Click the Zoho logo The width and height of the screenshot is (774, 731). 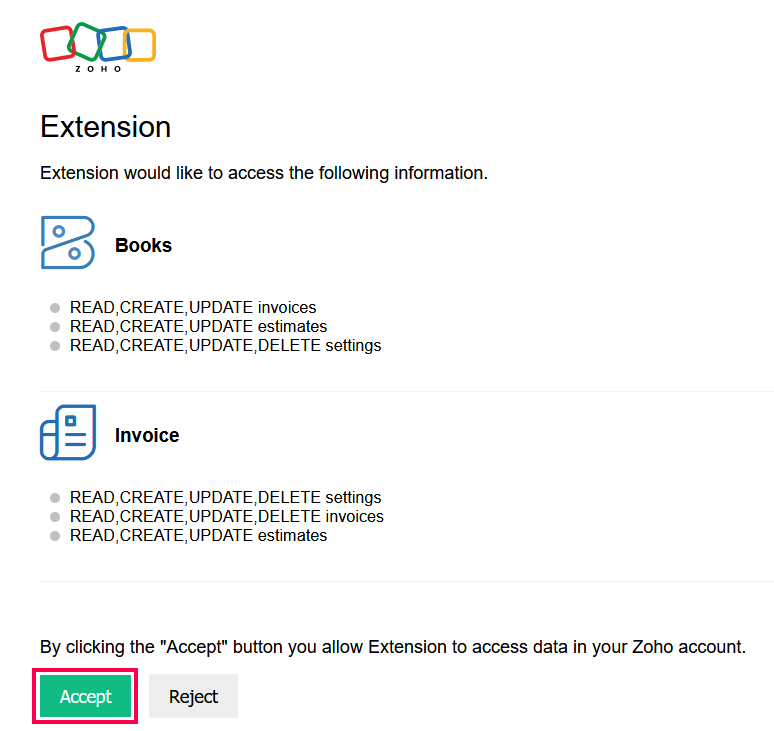[98, 47]
